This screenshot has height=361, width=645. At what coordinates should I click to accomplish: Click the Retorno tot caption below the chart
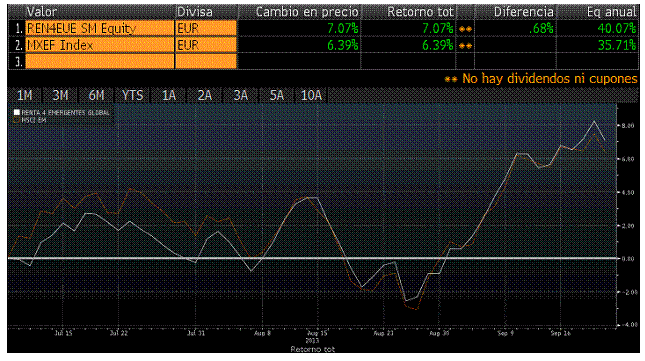313,349
